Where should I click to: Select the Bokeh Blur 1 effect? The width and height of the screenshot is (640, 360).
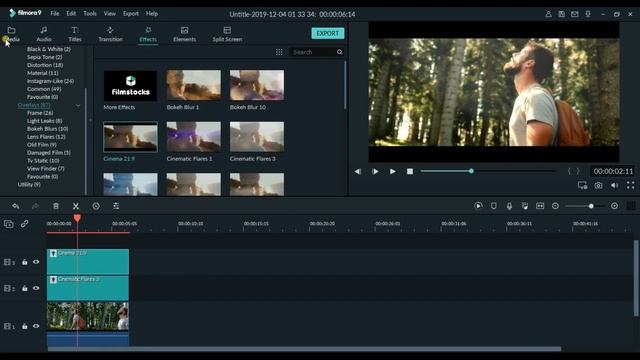pyautogui.click(x=193, y=85)
